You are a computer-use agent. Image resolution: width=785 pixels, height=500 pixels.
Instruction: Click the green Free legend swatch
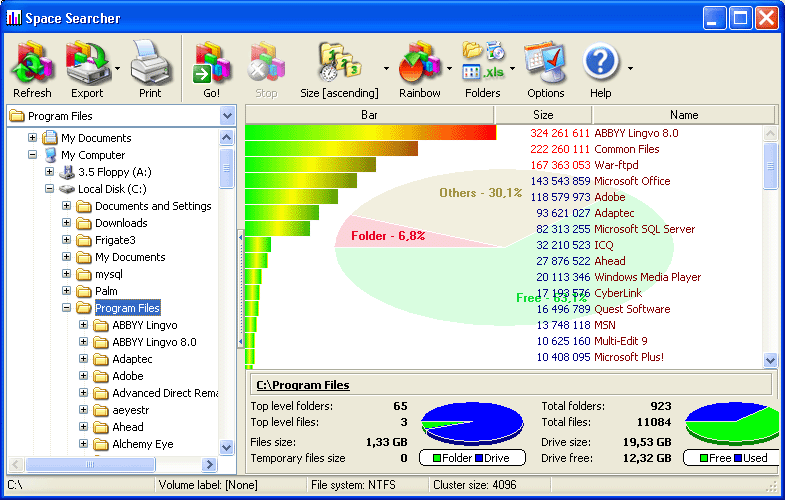click(704, 458)
